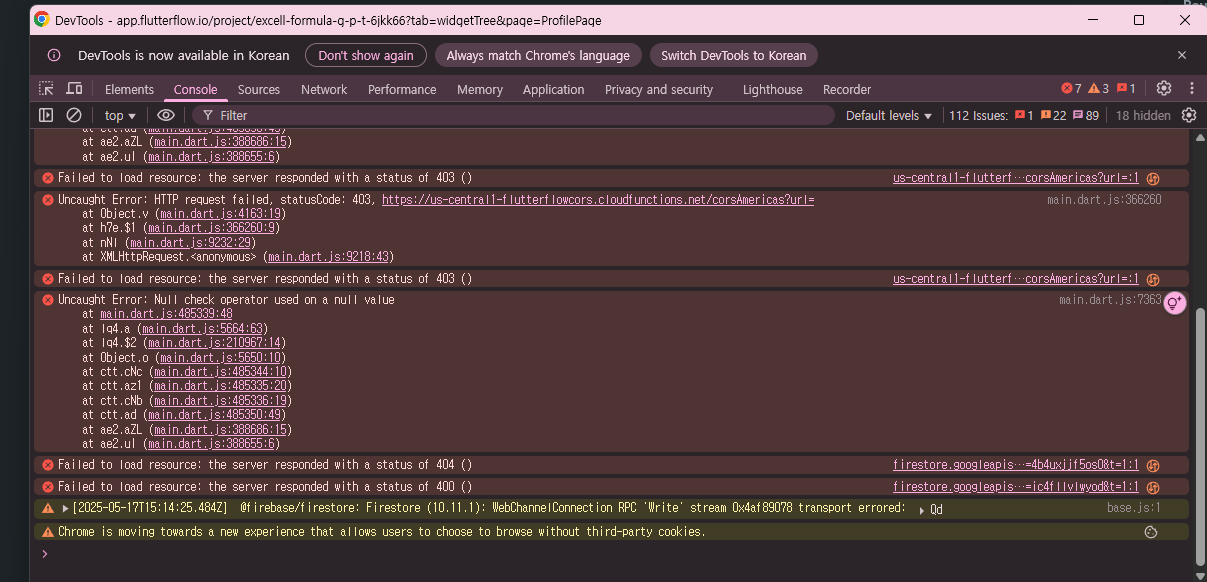Open stack link main.dart.js:9218:43
The width and height of the screenshot is (1207, 582).
(329, 257)
